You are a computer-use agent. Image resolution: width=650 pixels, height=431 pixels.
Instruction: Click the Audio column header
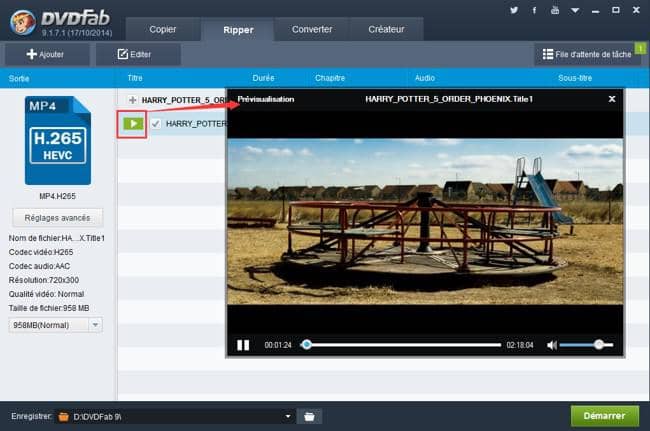425,78
